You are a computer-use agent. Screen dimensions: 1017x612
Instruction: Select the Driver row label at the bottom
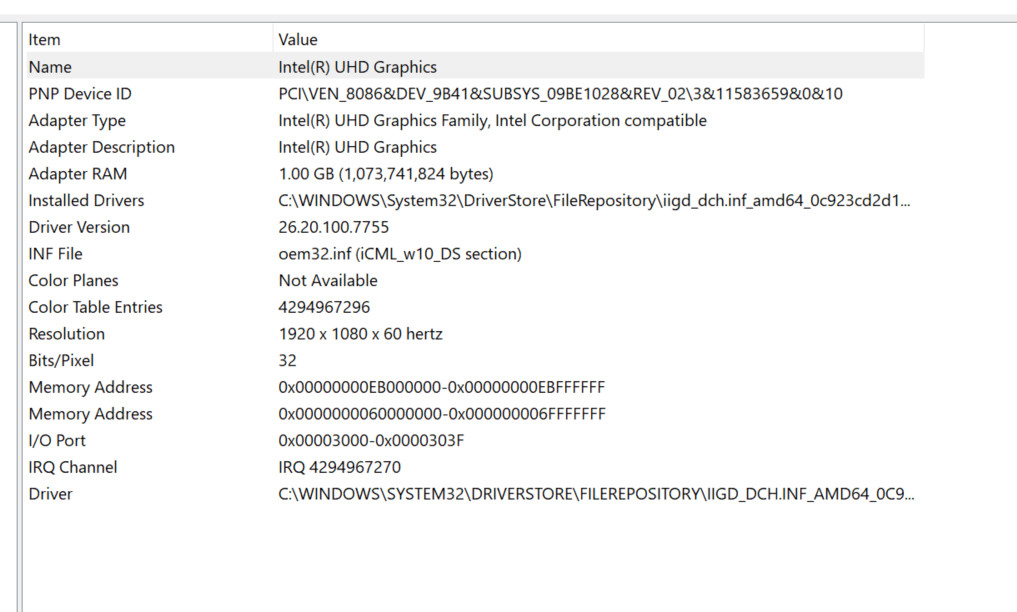click(x=51, y=493)
